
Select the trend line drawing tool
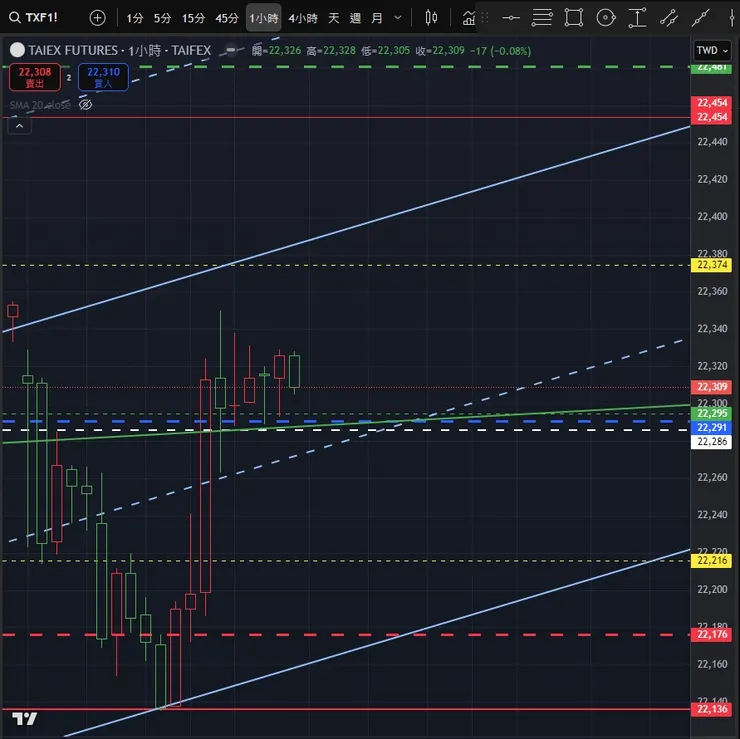click(700, 18)
